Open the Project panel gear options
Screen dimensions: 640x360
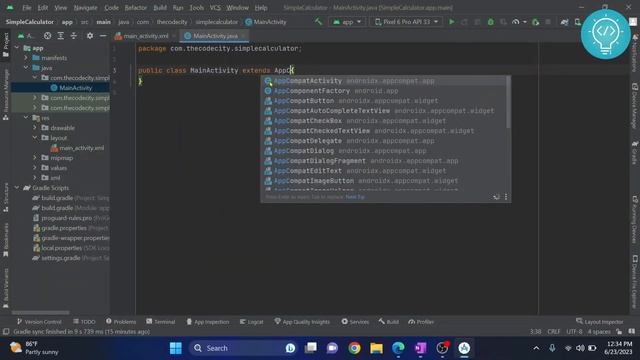[90, 36]
